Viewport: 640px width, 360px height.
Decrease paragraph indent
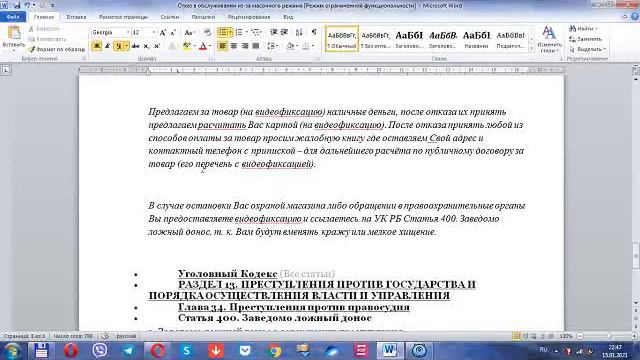273,32
